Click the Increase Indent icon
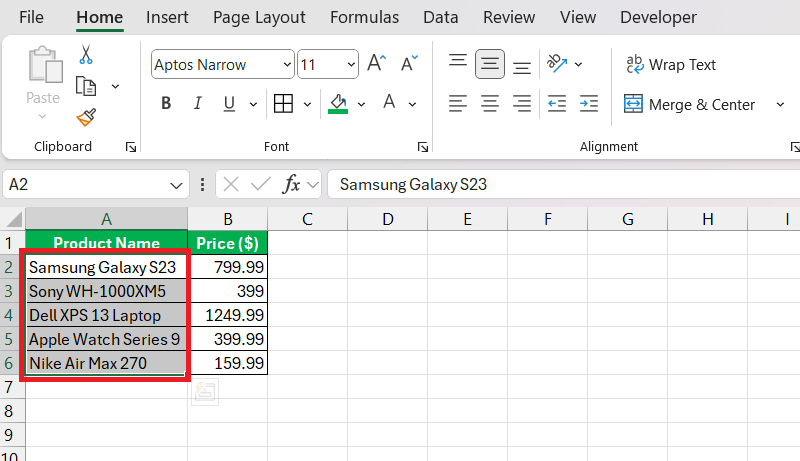The height and width of the screenshot is (461, 800). point(589,104)
